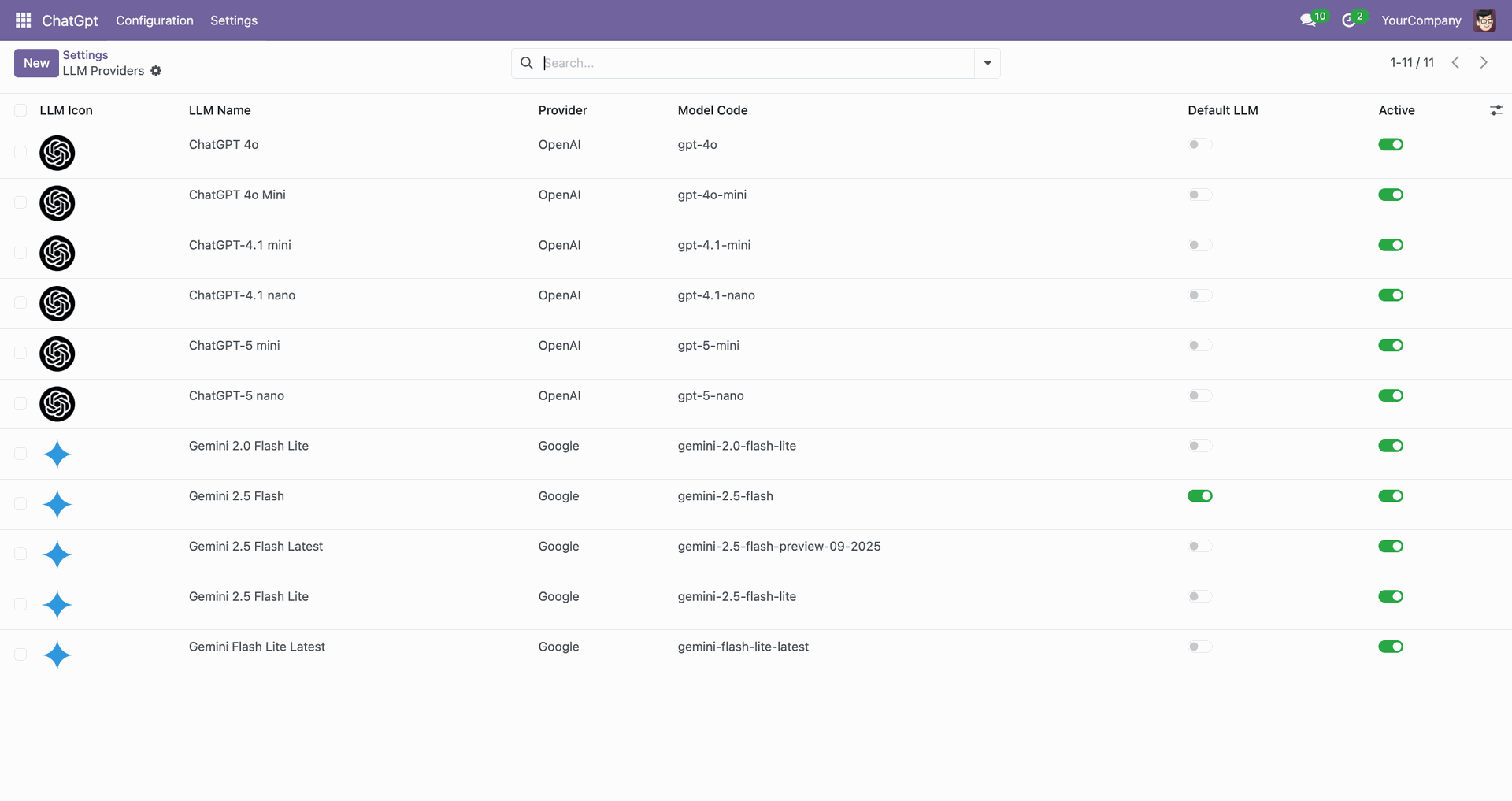Set Gemini Flash Lite Latest as Default LLM
Image resolution: width=1512 pixels, height=801 pixels.
point(1199,647)
